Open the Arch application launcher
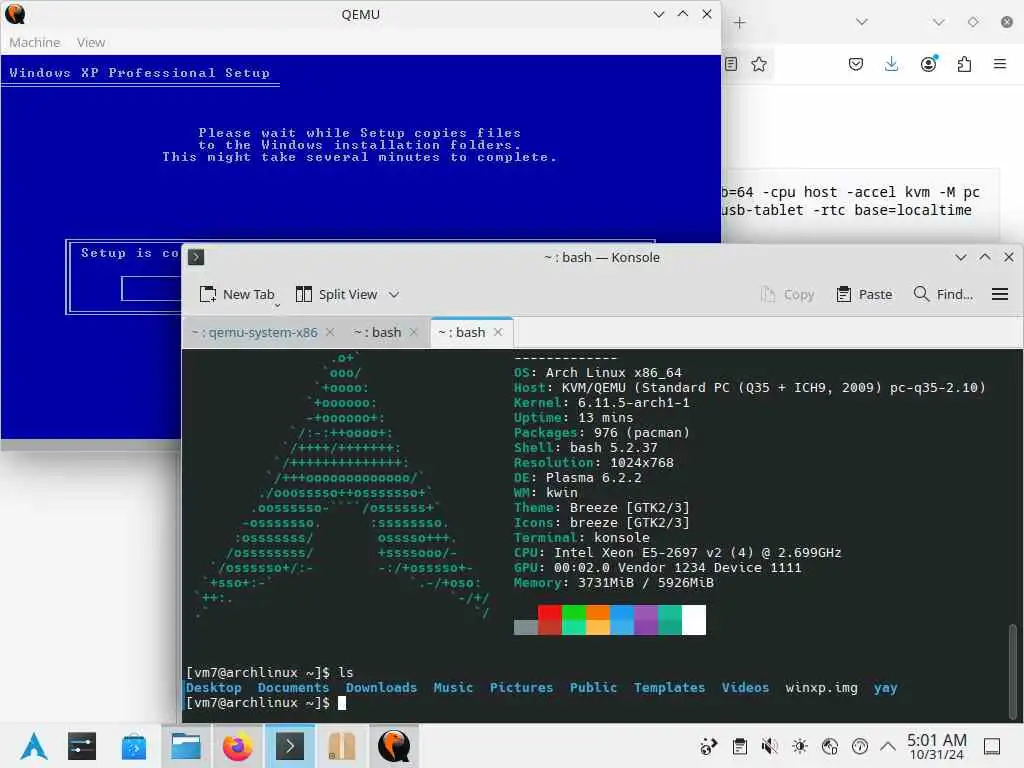This screenshot has height=768, width=1024. pyautogui.click(x=33, y=746)
